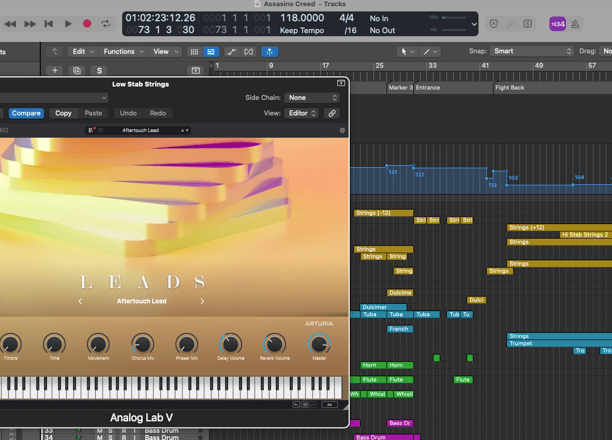
Task: Click the Reverb Volume knob
Action: [275, 344]
